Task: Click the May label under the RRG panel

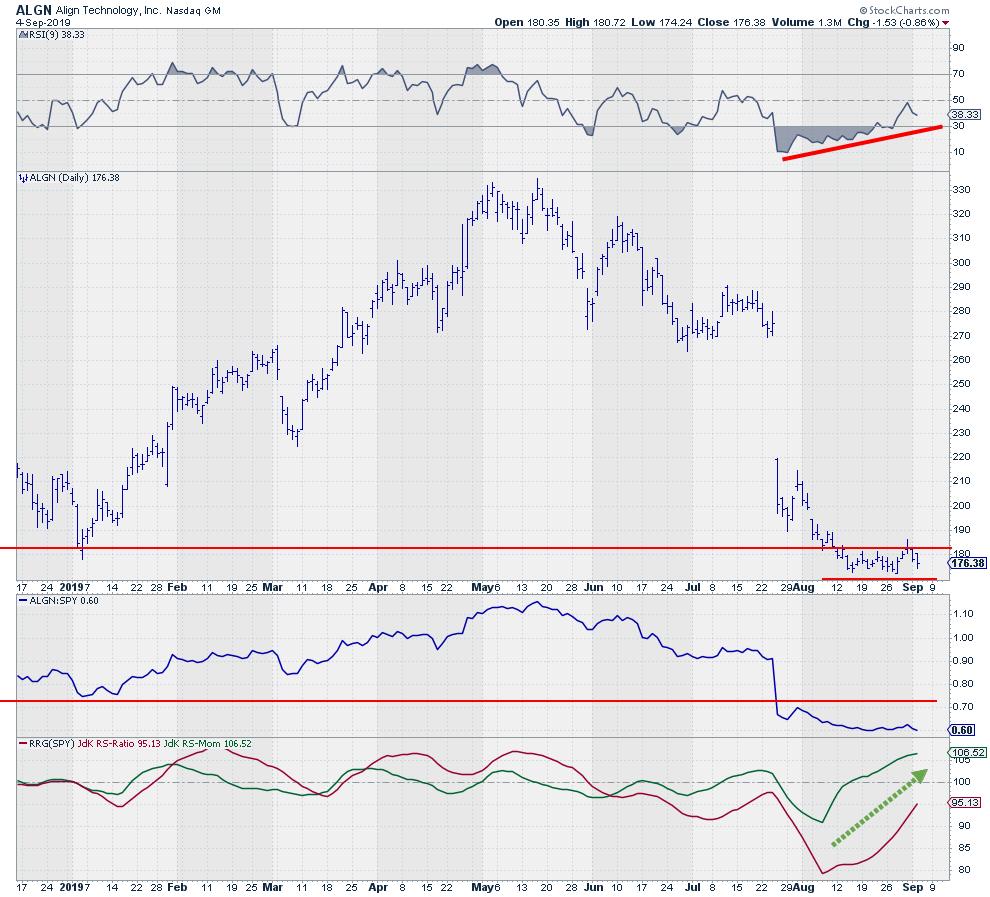Action: (x=482, y=887)
